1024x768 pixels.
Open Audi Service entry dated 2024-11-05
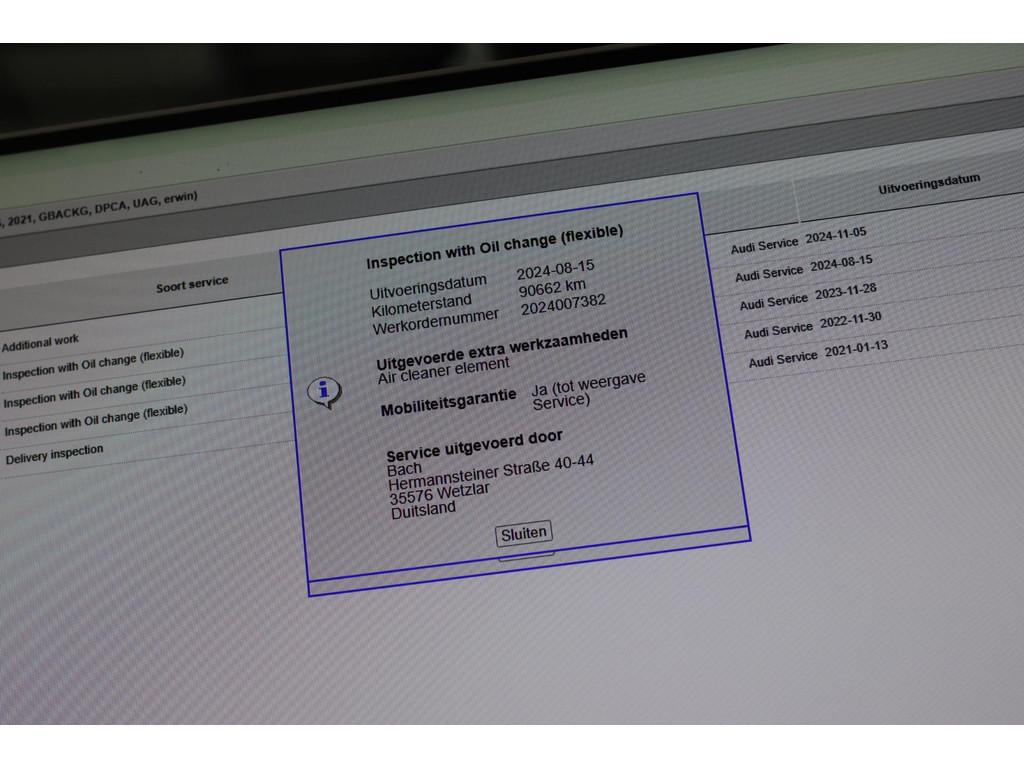798,240
